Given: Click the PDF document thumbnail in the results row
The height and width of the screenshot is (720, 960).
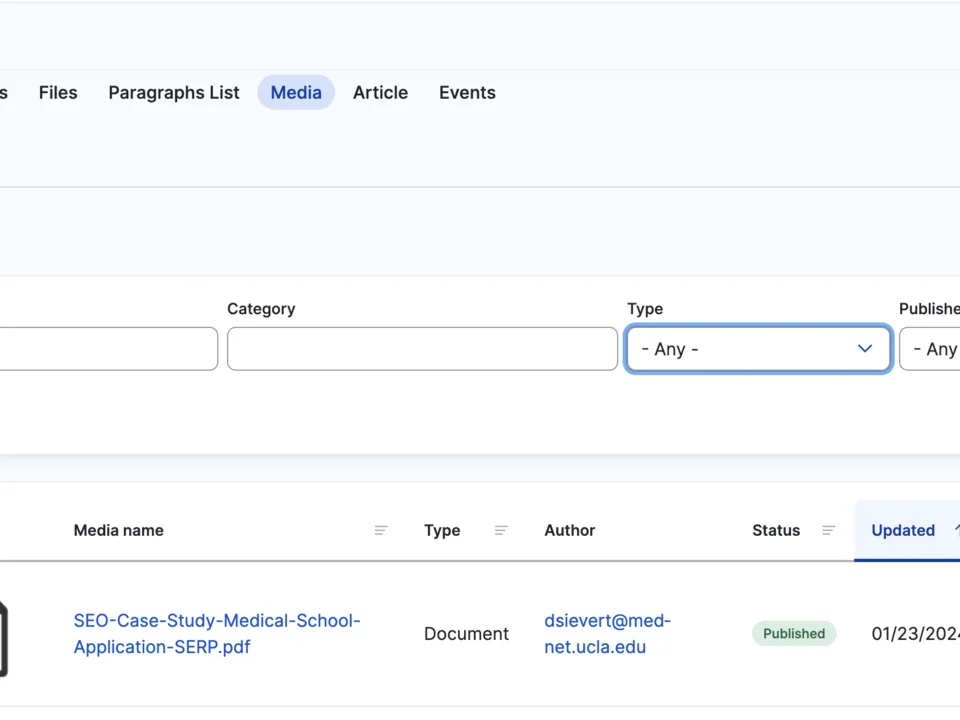Looking at the screenshot, I should coord(5,633).
